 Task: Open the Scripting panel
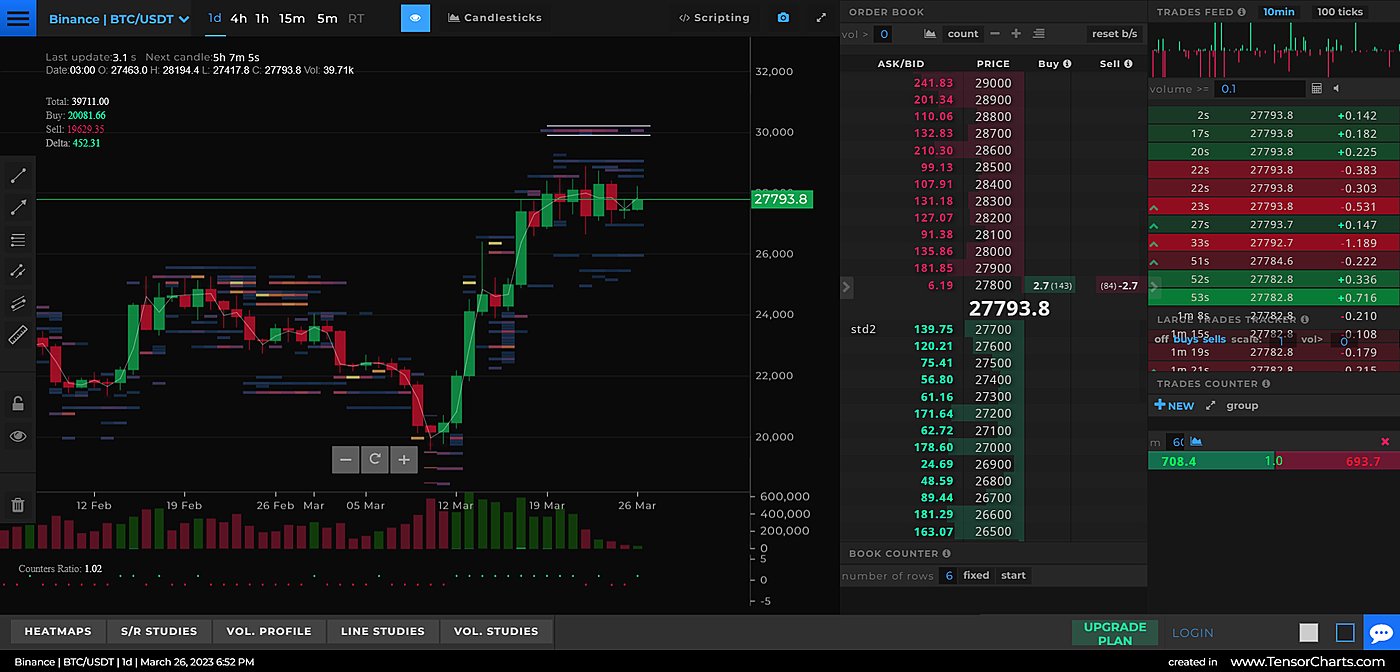point(714,18)
